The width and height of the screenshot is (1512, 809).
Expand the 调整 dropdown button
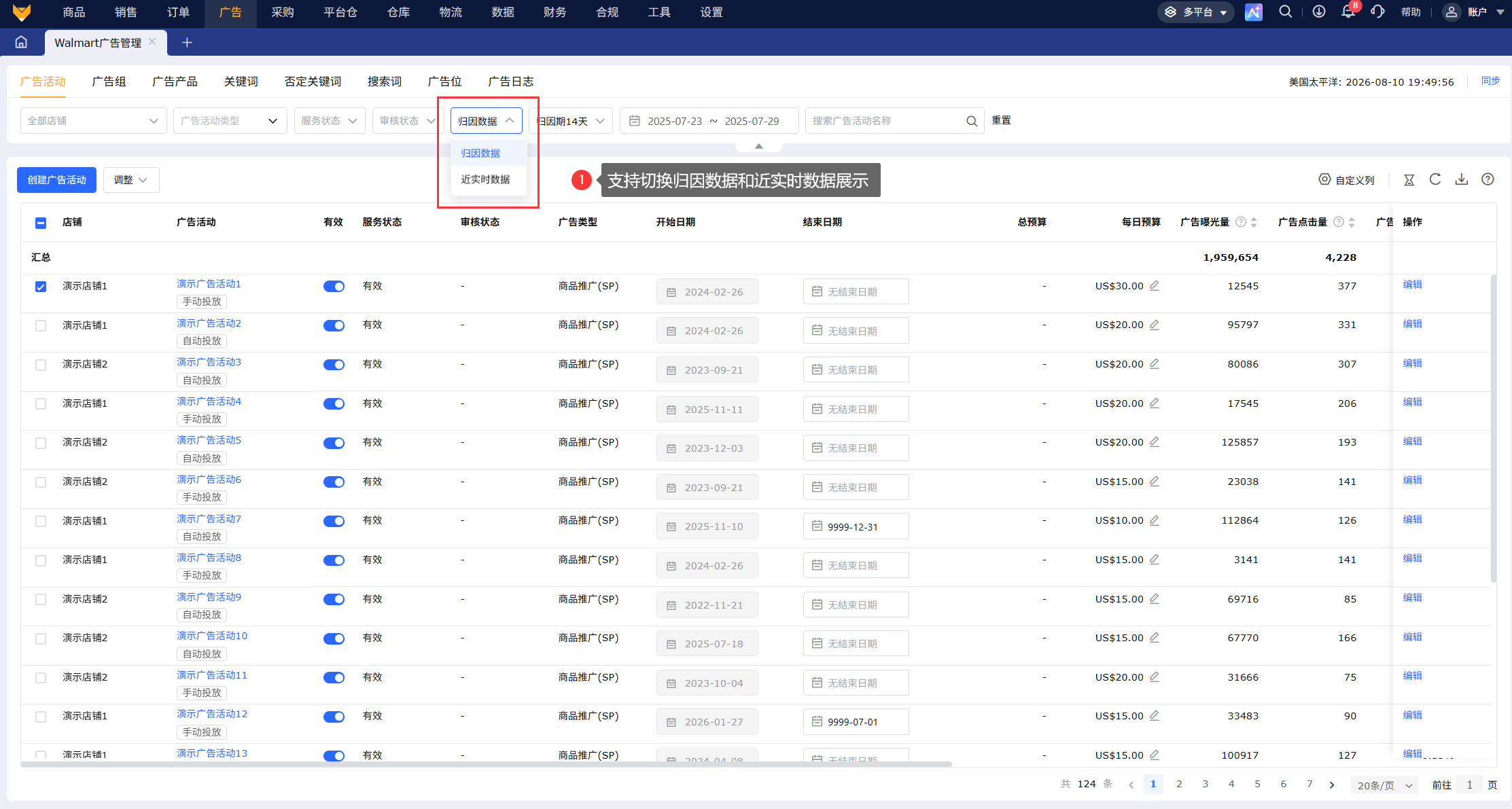131,180
